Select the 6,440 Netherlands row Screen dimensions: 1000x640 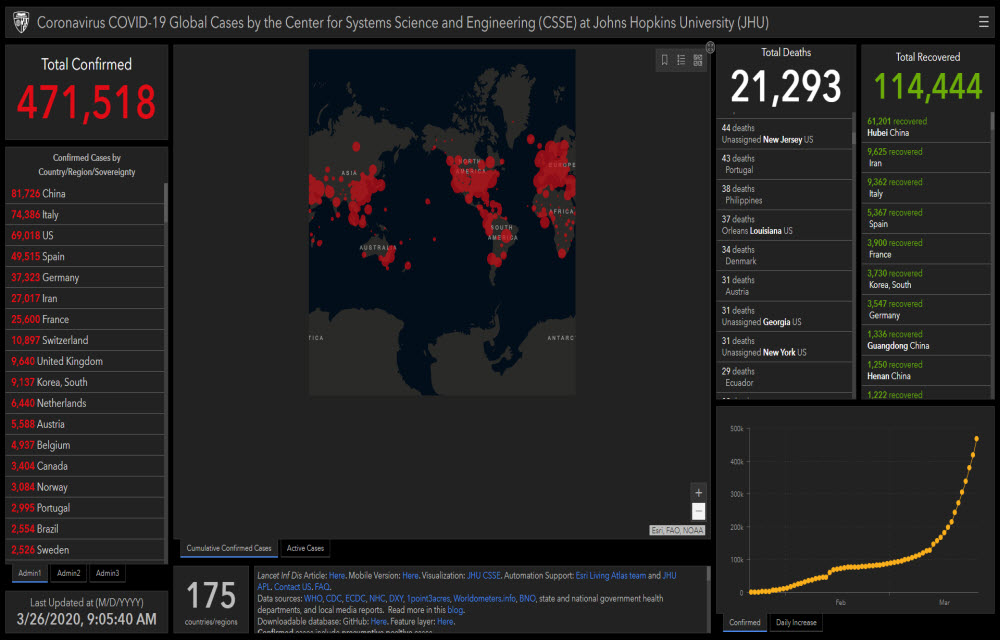(85, 403)
